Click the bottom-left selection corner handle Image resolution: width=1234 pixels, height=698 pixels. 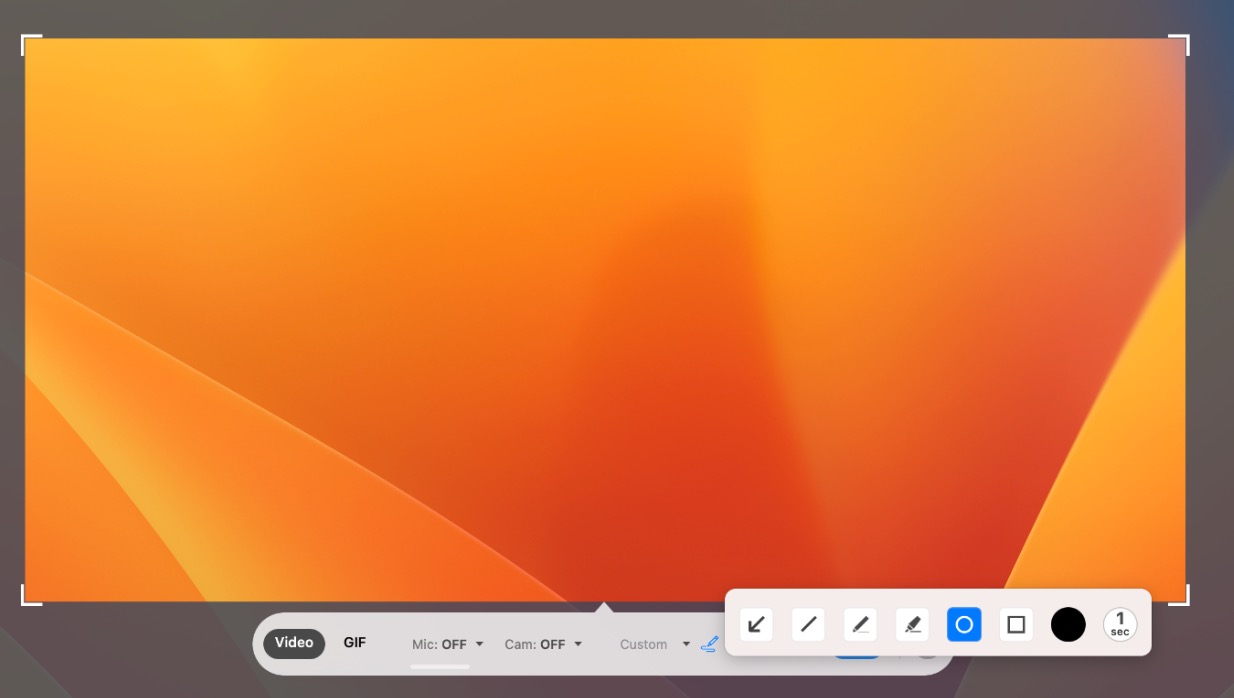pyautogui.click(x=31, y=595)
